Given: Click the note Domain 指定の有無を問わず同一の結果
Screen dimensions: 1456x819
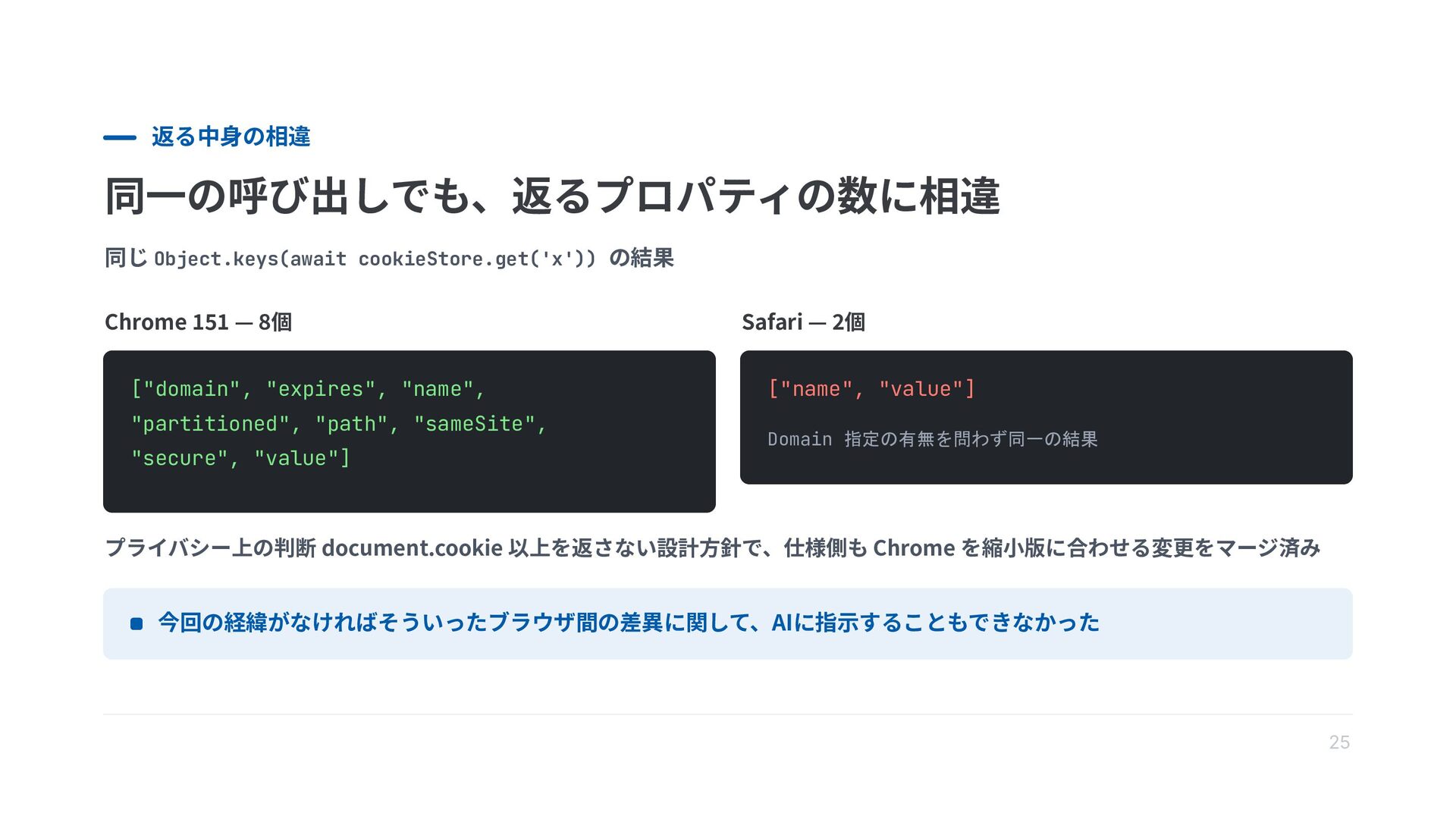Looking at the screenshot, I should coord(933,439).
